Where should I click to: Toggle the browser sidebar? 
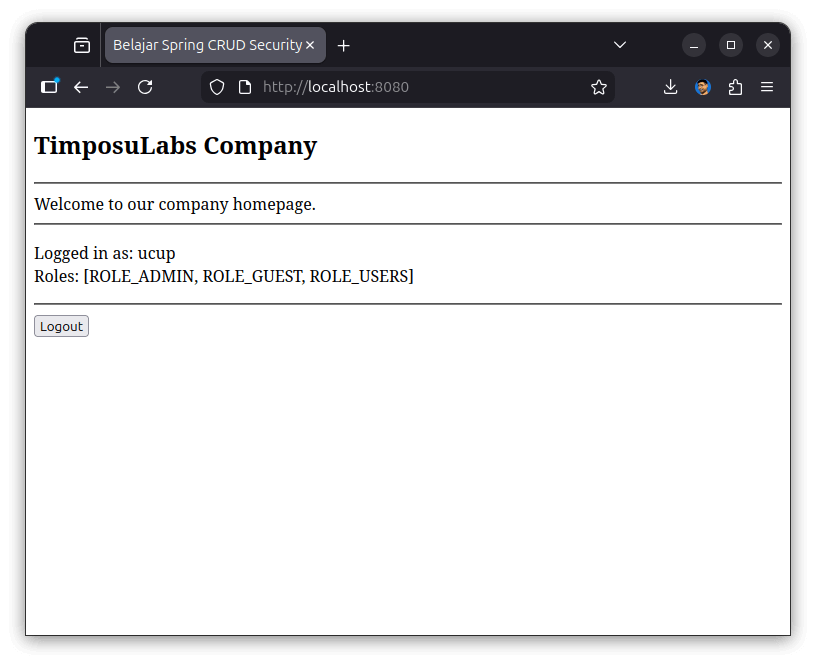49,87
